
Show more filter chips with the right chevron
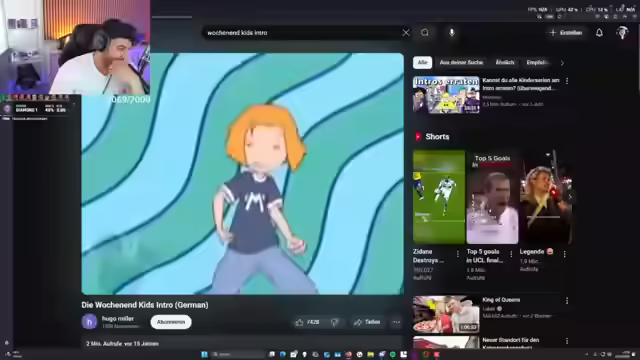562,63
